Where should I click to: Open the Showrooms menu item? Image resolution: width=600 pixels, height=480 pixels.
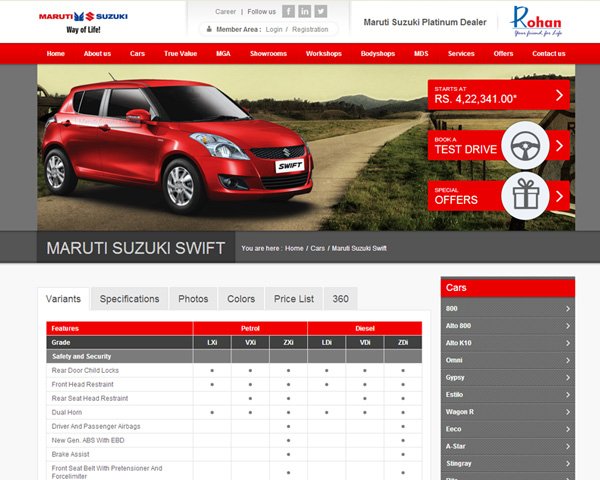[x=268, y=53]
